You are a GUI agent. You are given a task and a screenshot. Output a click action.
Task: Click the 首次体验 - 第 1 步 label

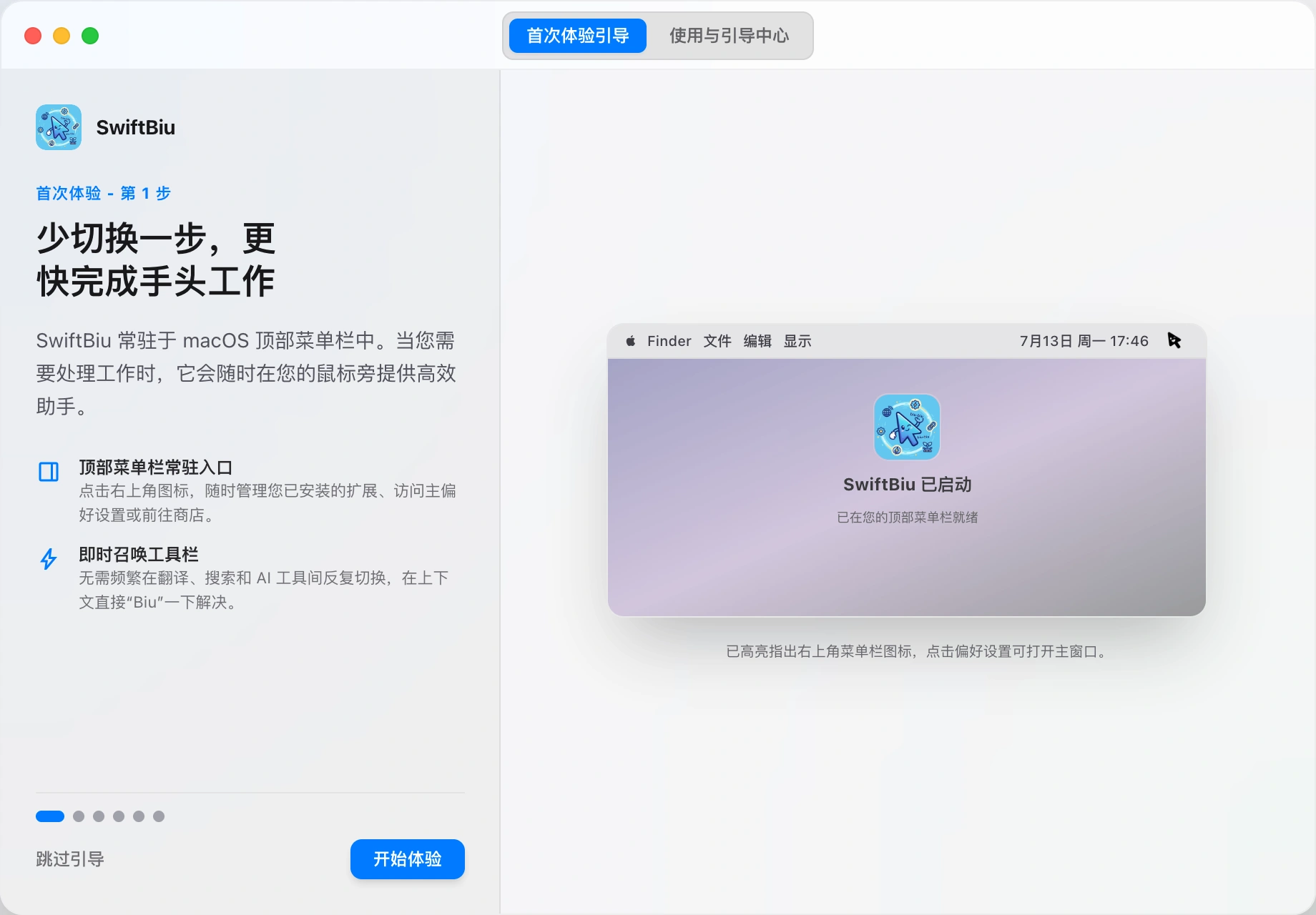pyautogui.click(x=104, y=193)
